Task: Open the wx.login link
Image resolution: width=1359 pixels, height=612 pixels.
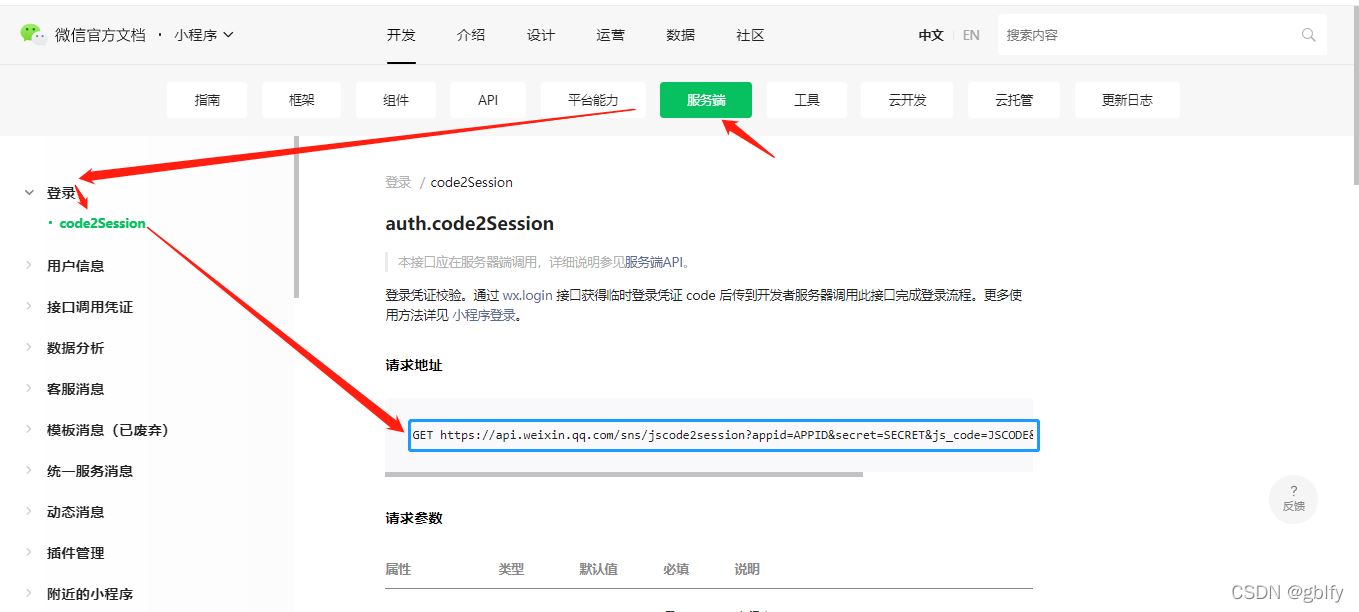Action: click(527, 296)
